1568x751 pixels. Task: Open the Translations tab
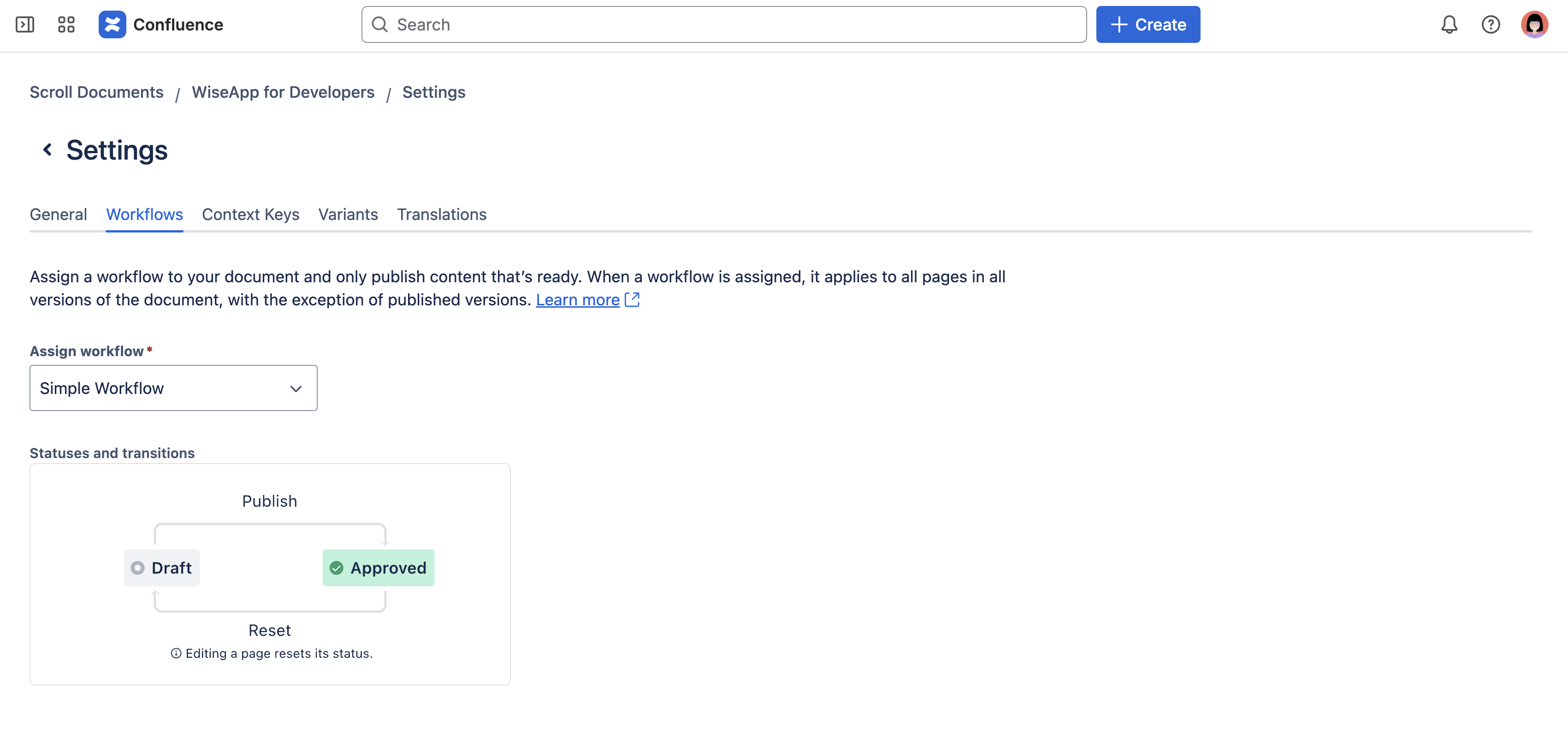[x=442, y=215]
